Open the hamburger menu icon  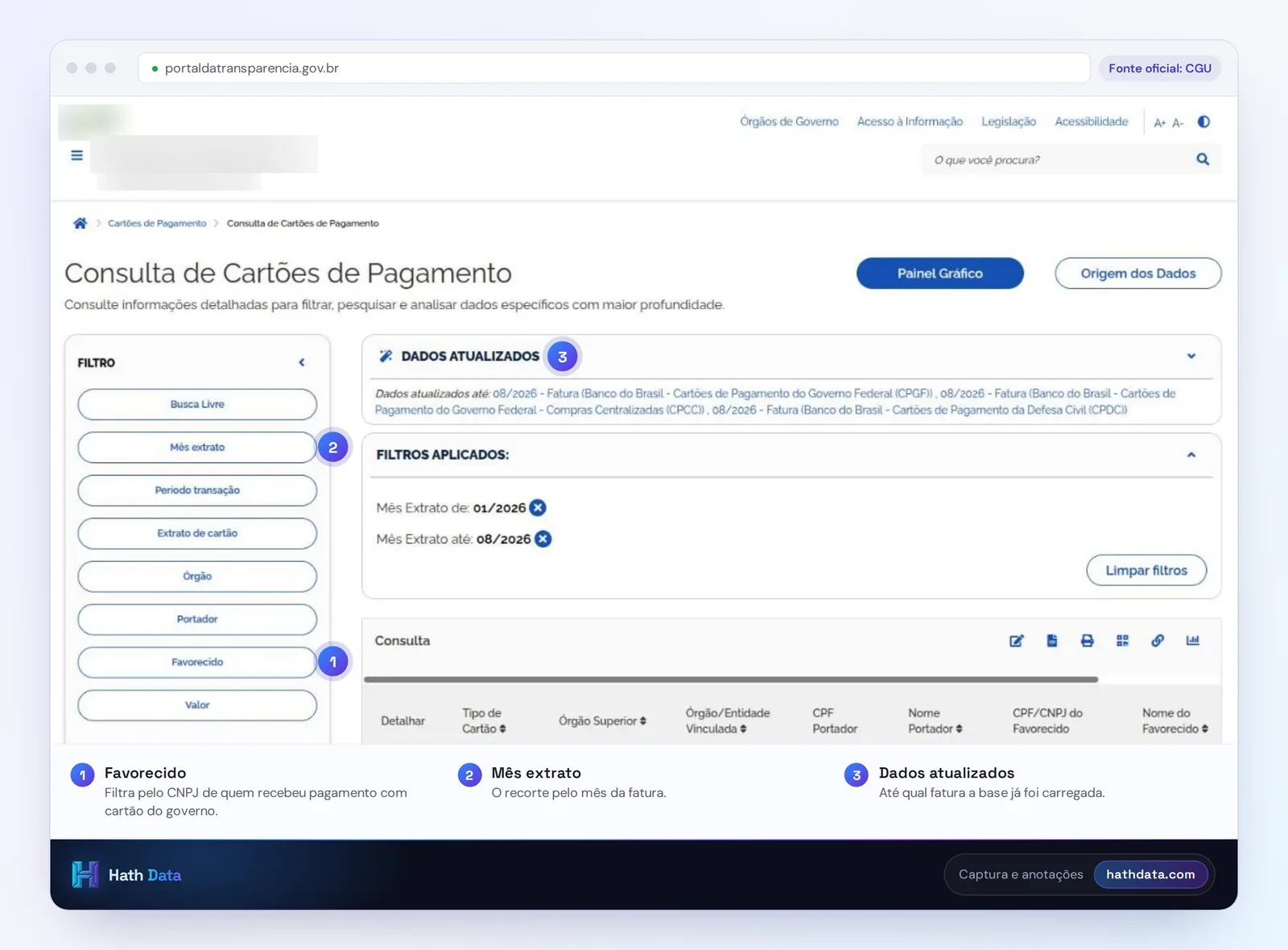pos(76,155)
